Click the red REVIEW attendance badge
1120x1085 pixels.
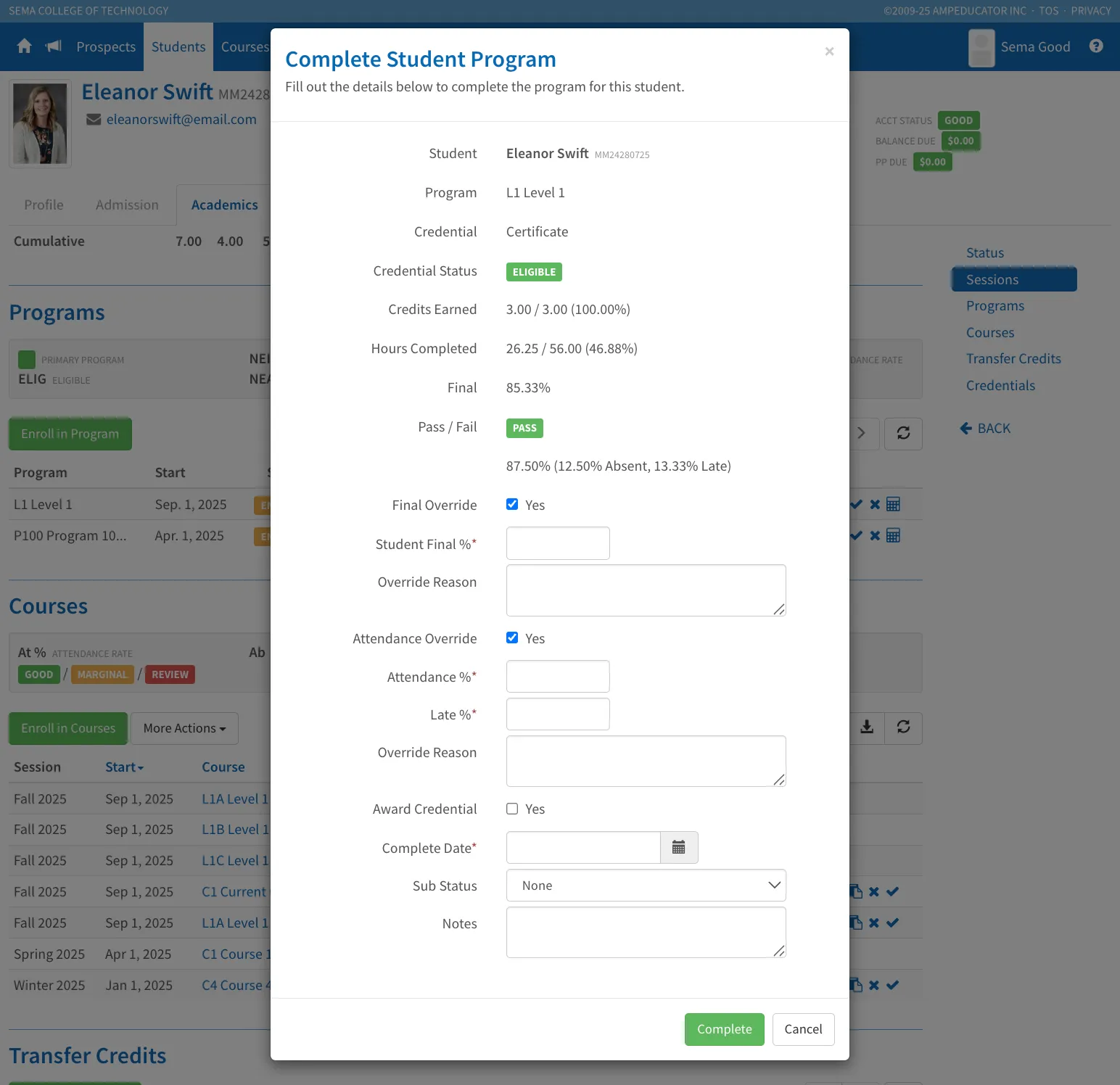pos(170,674)
